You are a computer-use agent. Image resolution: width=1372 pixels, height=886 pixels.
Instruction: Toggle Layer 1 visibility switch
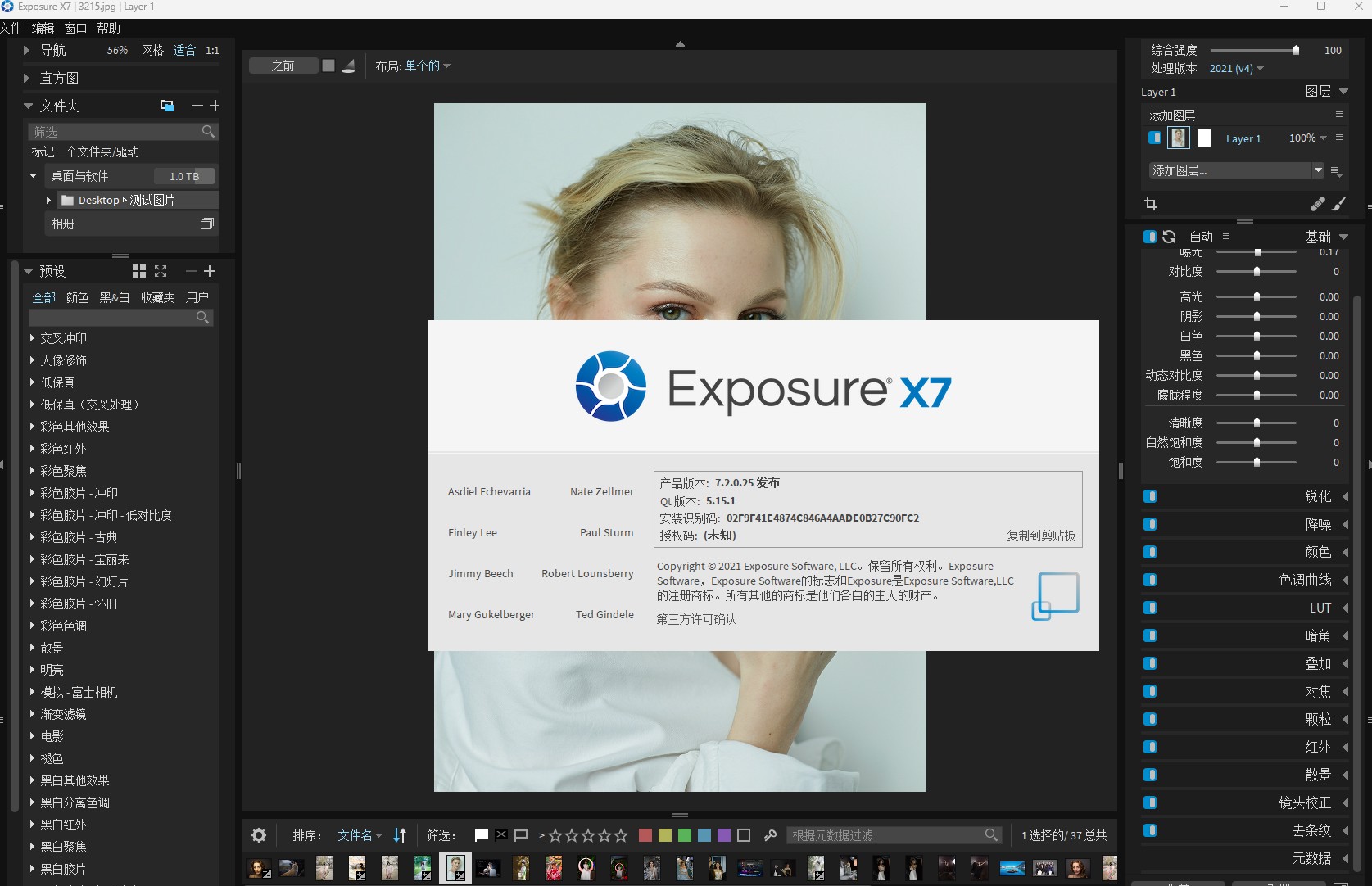1155,138
